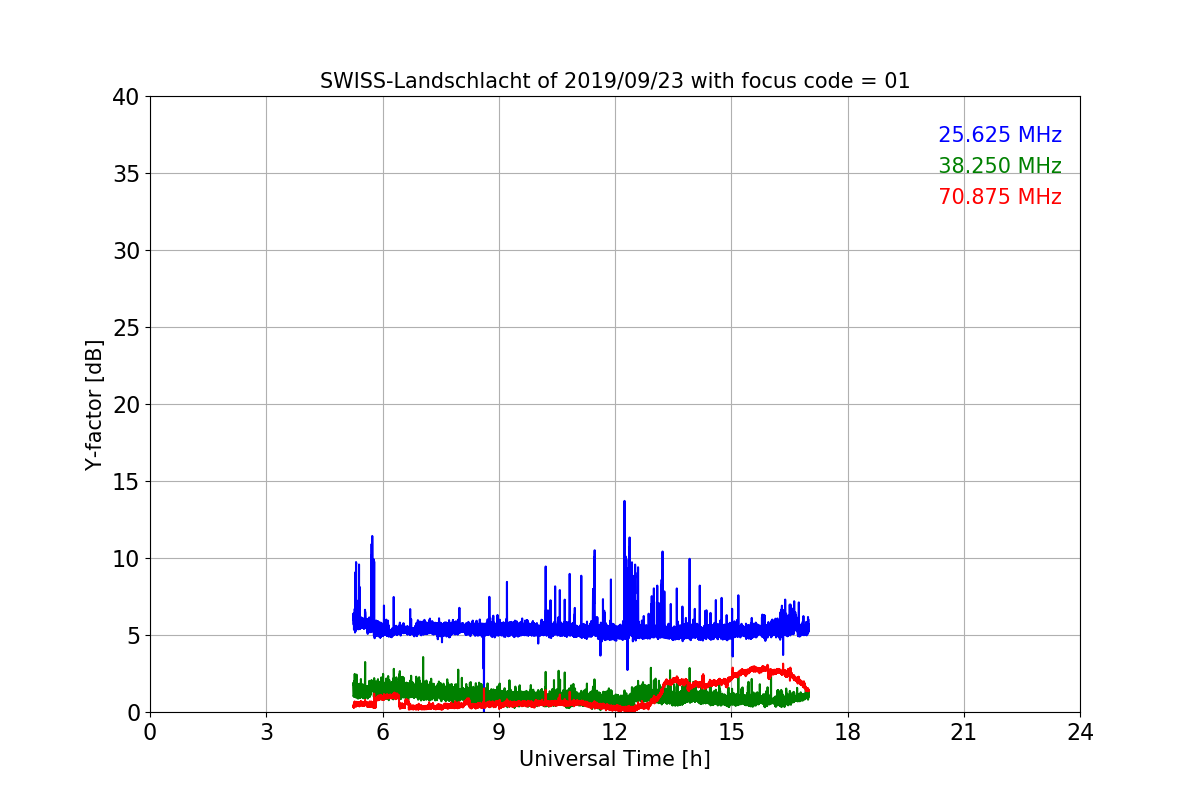
Task: Click x-axis tick label "3"
Action: click(266, 732)
